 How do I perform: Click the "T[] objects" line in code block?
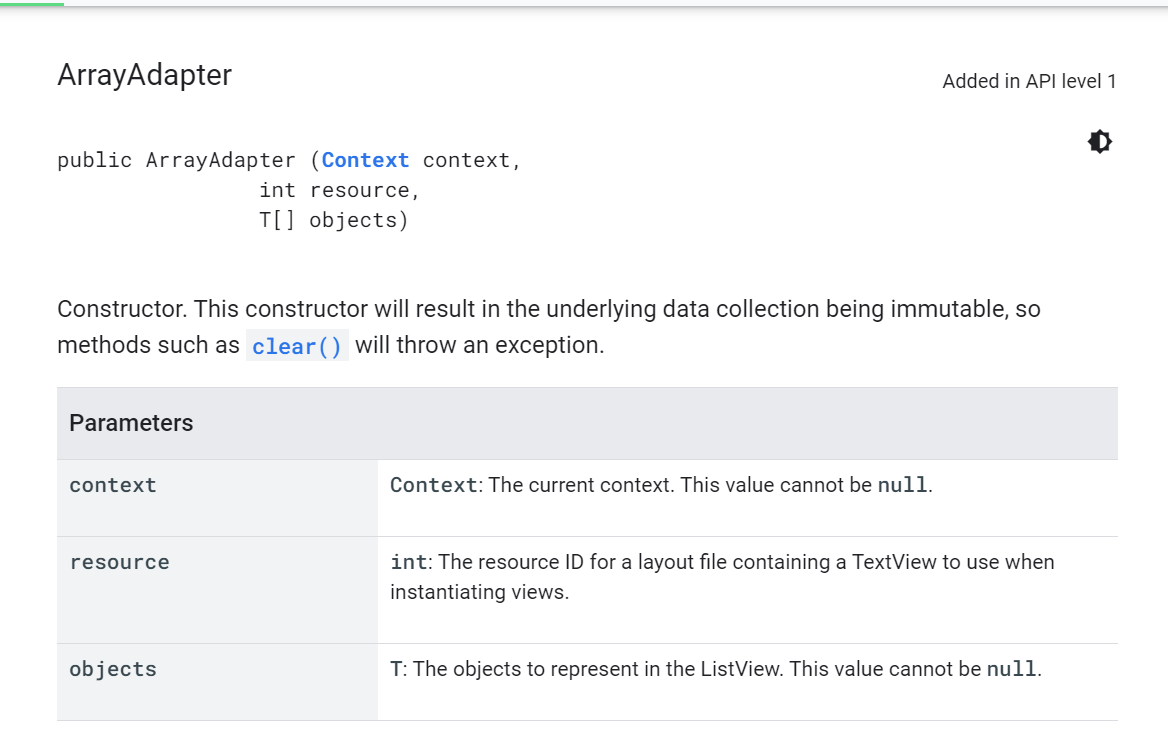pos(335,220)
